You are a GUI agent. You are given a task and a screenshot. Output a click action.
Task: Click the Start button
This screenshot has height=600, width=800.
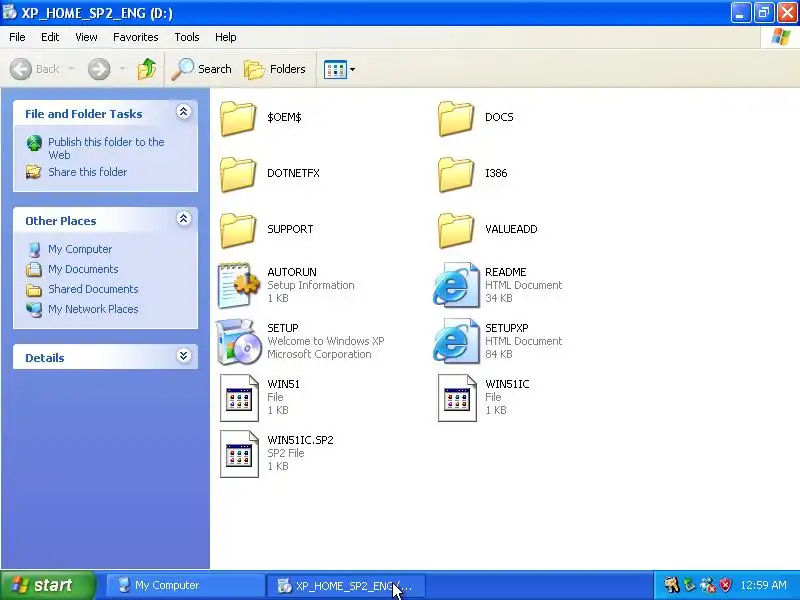coord(48,585)
